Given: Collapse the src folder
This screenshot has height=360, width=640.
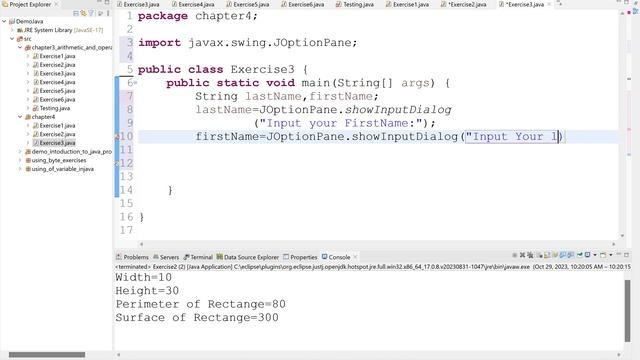Looking at the screenshot, I should [12, 39].
